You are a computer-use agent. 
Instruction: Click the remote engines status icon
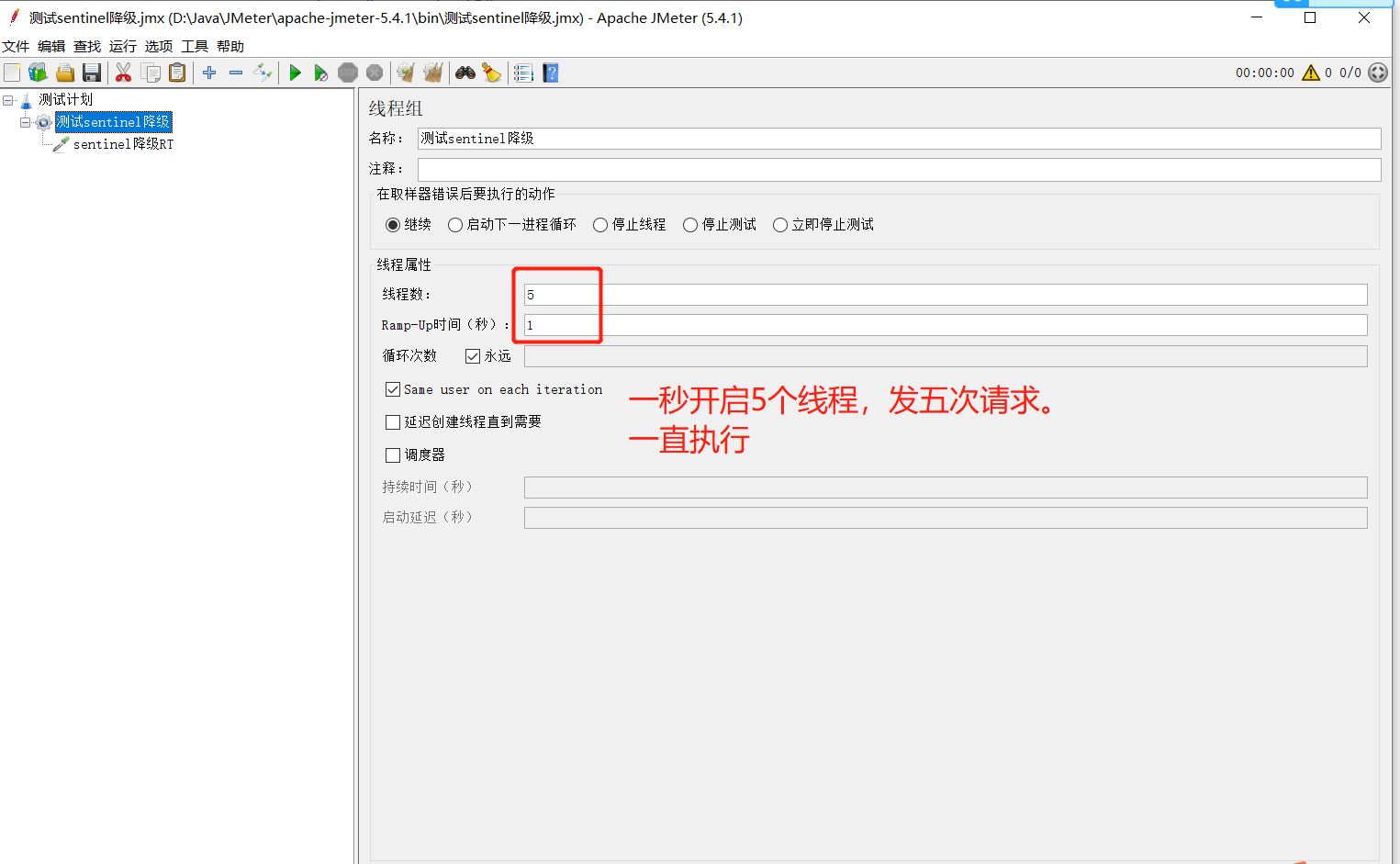1378,73
